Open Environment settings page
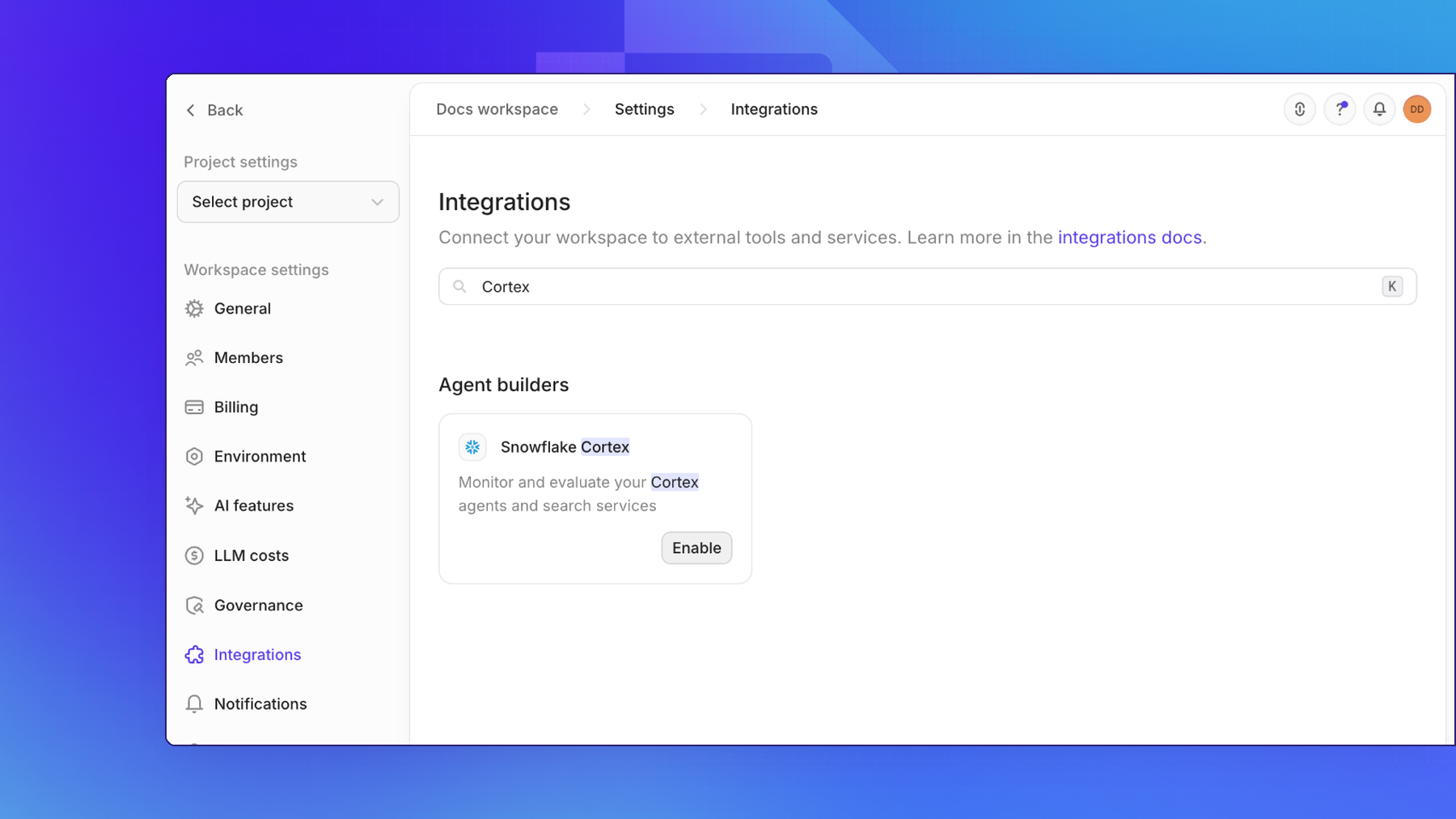The image size is (1456, 819). tap(260, 457)
